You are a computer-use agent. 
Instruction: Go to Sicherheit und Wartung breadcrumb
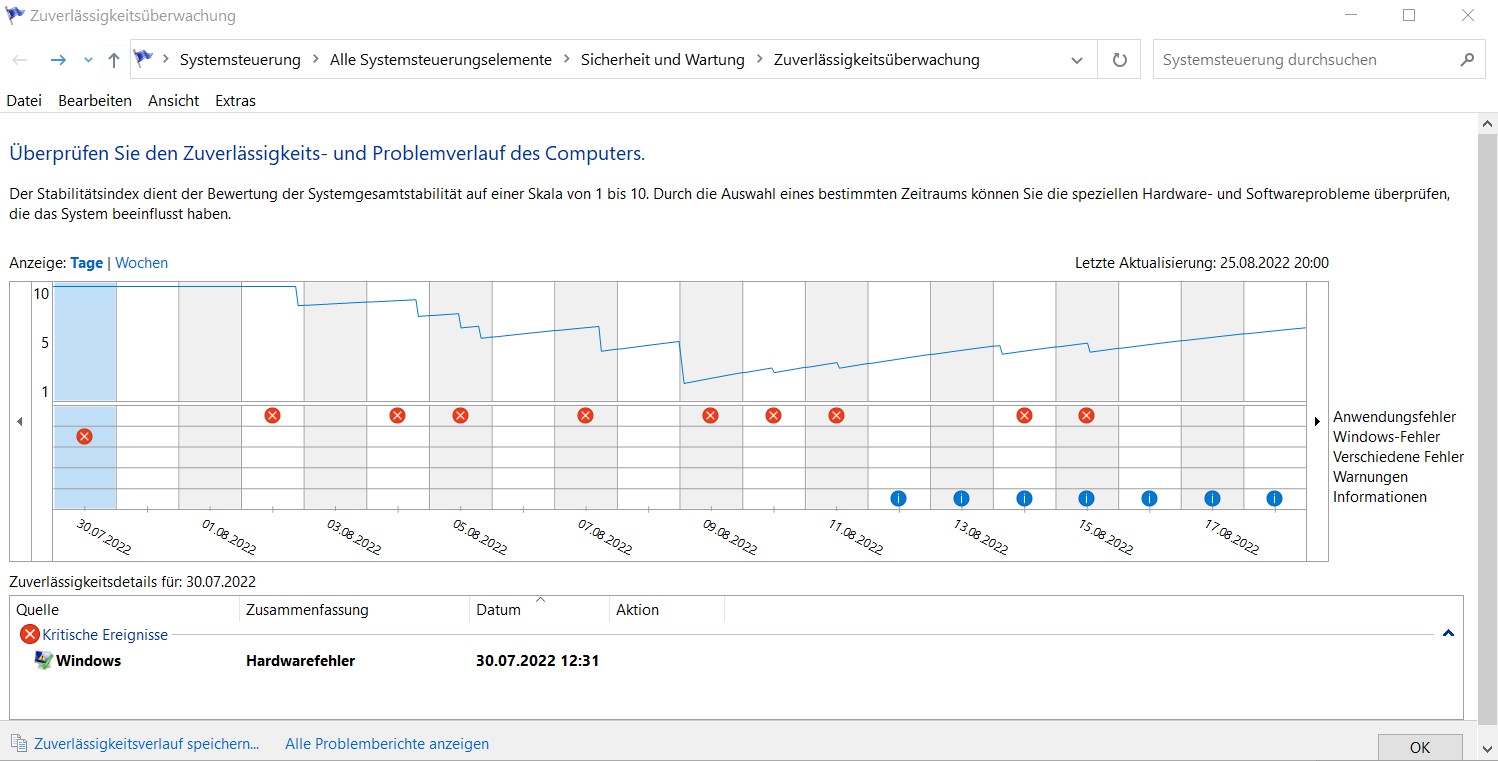click(x=663, y=60)
